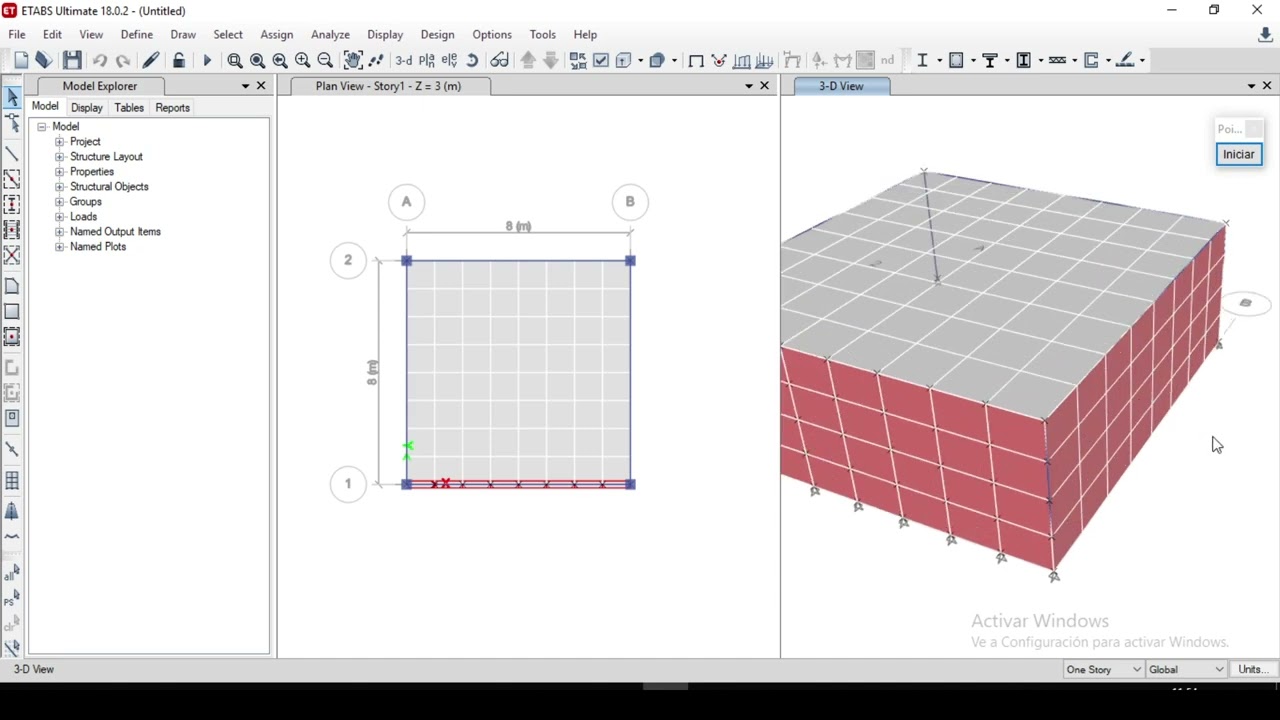Viewport: 1280px width, 720px height.
Task: Open the Global coordinate system dropdown
Action: tap(1186, 669)
